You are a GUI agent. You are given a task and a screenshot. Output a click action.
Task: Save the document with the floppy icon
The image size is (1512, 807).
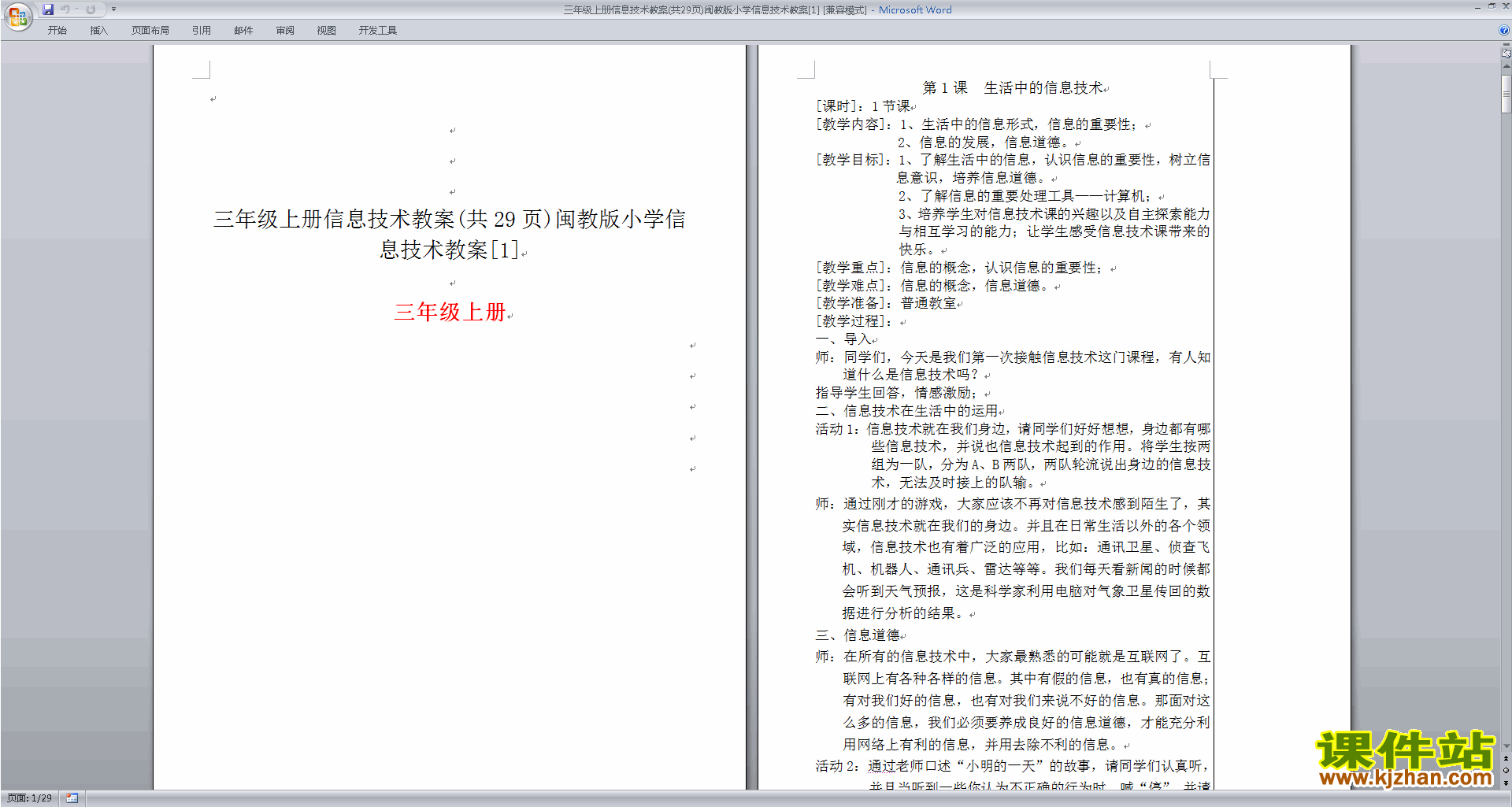pyautogui.click(x=48, y=9)
